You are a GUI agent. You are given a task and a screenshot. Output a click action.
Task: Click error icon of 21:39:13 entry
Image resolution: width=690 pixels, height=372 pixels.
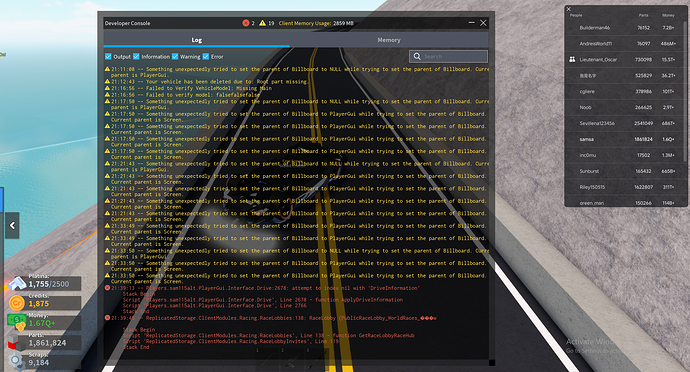coord(107,288)
